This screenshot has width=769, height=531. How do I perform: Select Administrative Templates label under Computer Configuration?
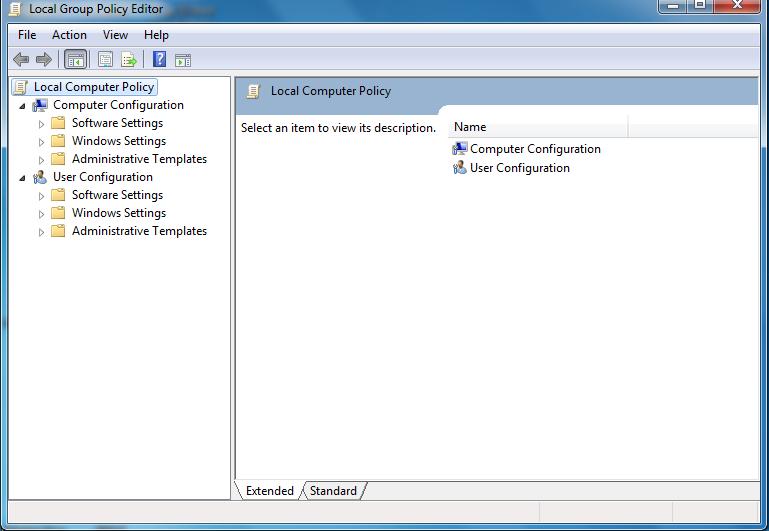tap(139, 159)
